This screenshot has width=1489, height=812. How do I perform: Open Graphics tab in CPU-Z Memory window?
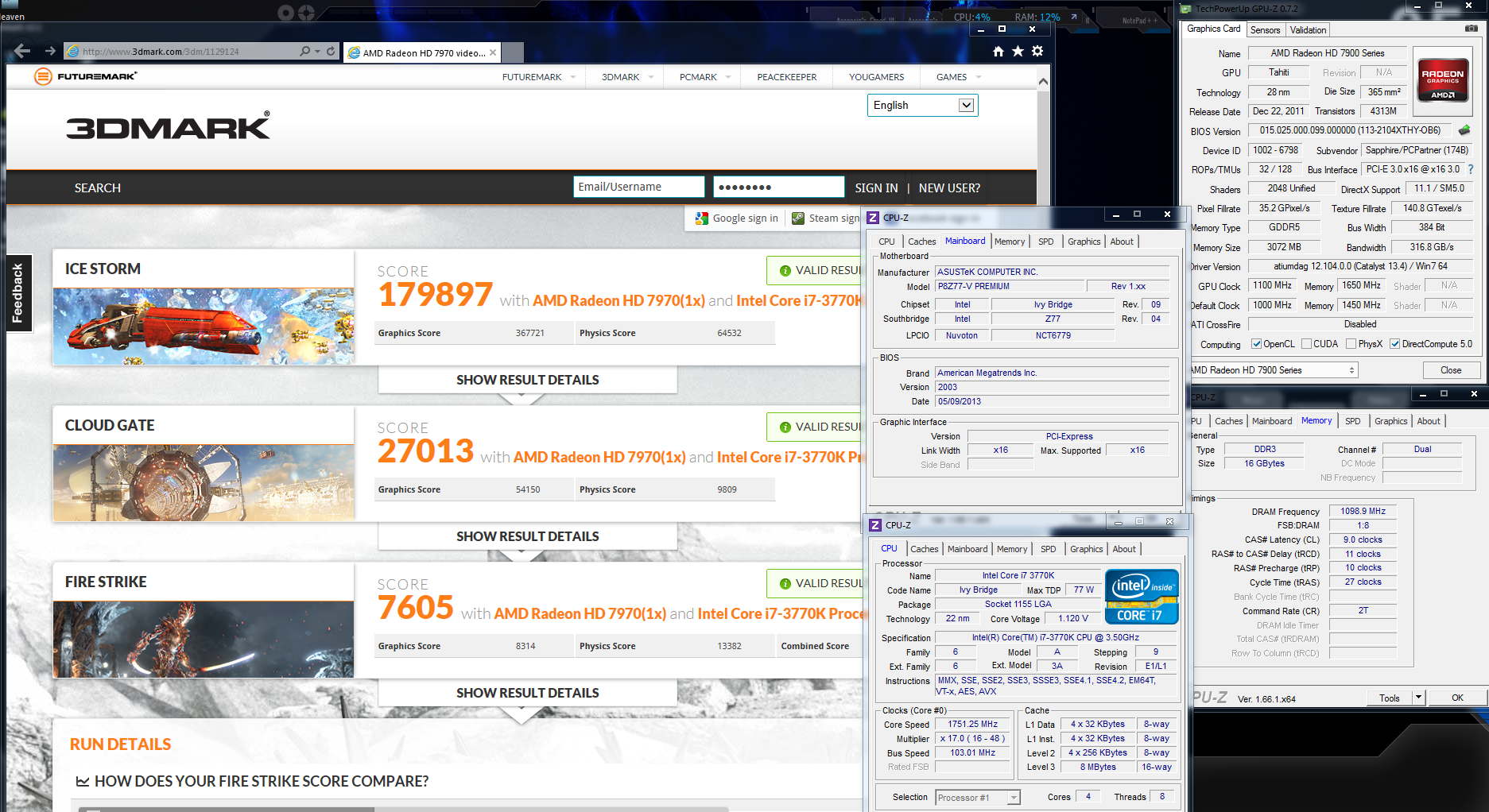(1390, 421)
